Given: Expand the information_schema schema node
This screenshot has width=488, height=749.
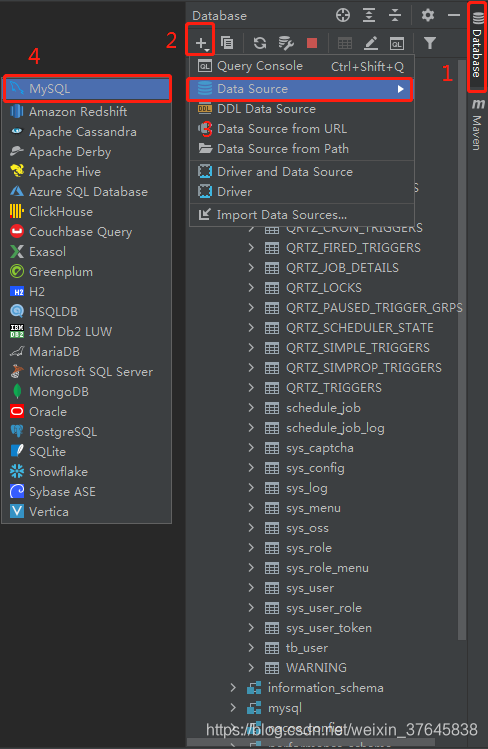Looking at the screenshot, I should tap(233, 687).
